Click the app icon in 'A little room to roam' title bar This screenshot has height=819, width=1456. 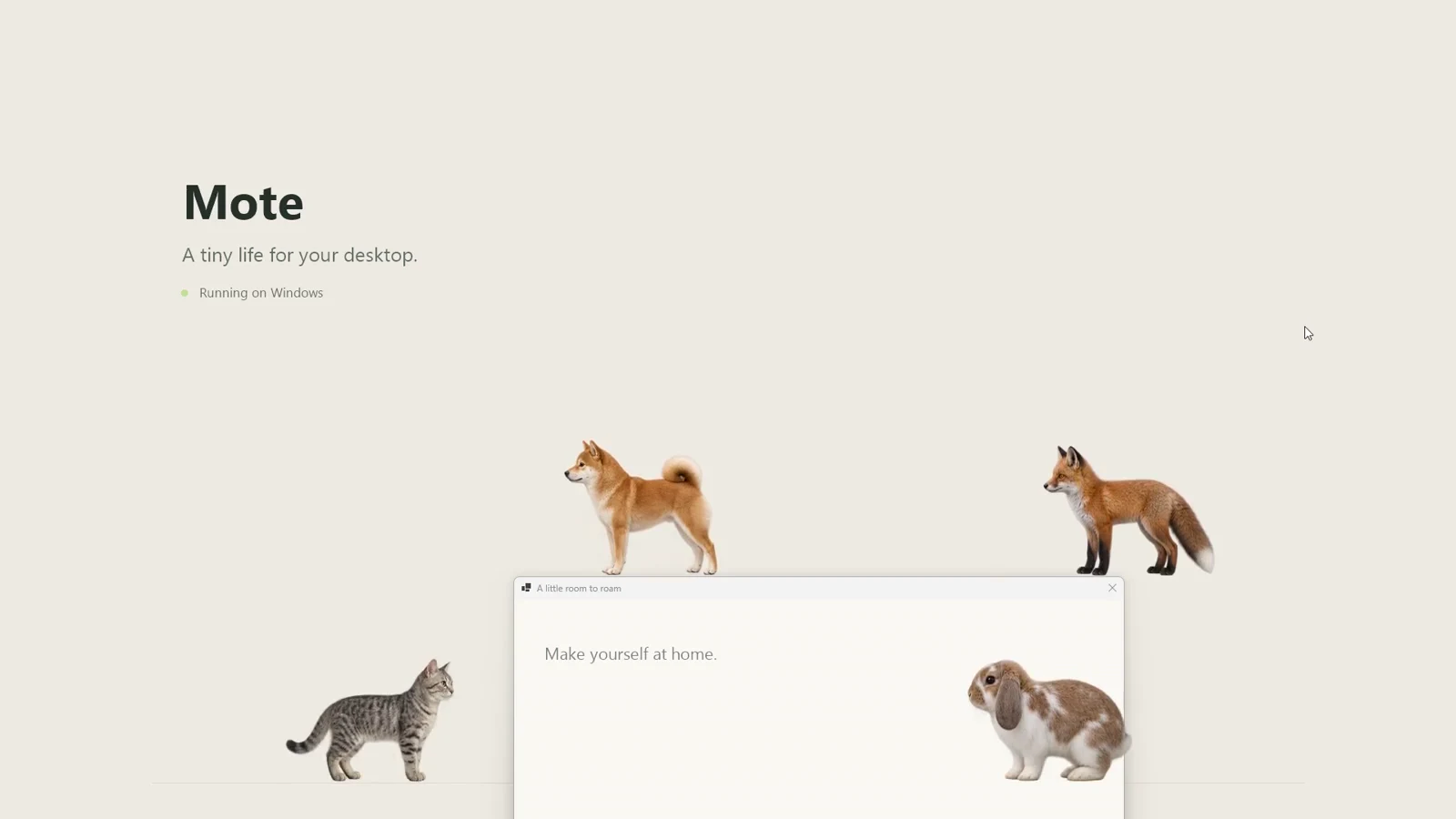[x=526, y=588]
